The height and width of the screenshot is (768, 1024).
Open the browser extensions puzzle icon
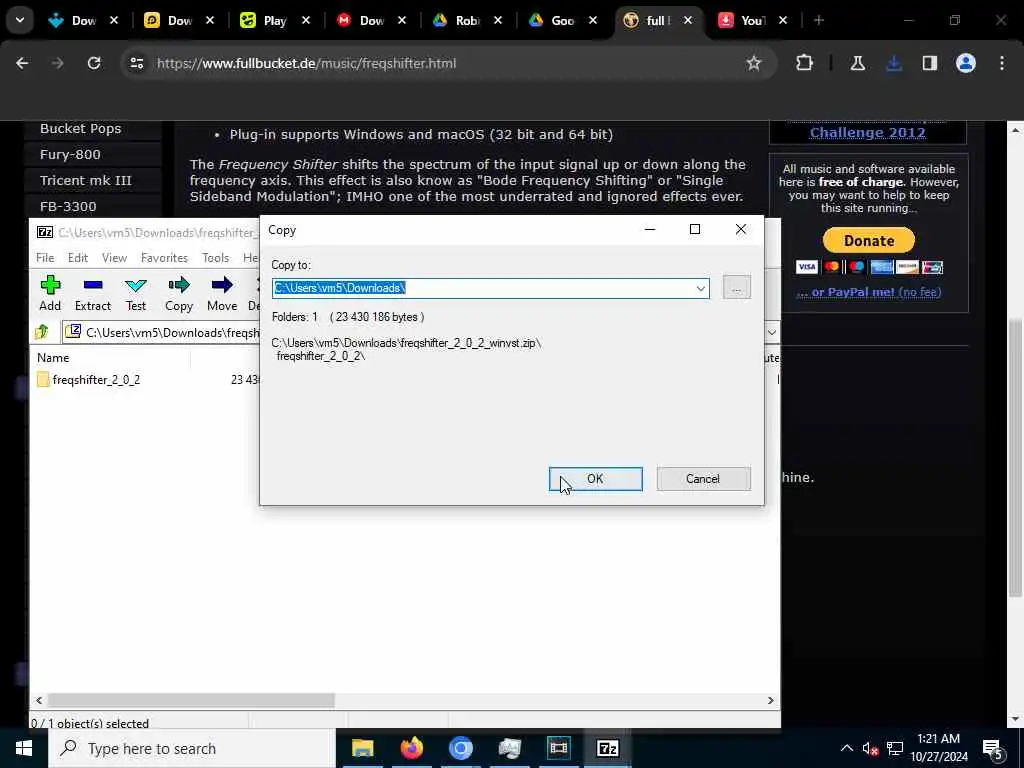pos(805,63)
